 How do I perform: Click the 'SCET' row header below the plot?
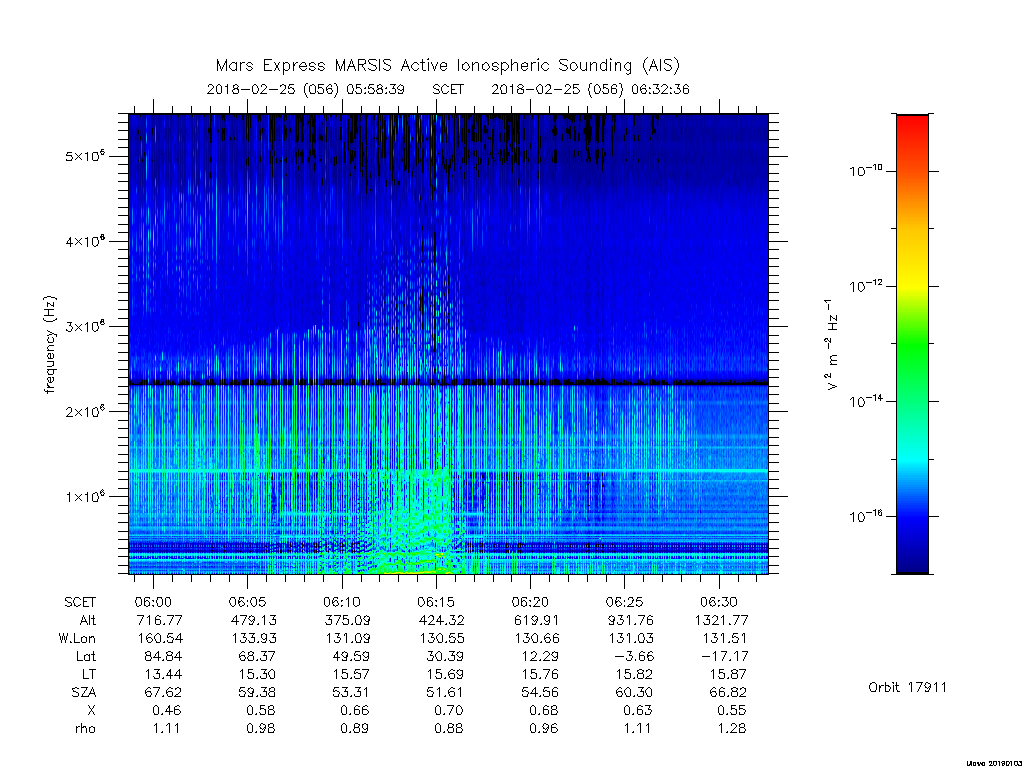pyautogui.click(x=80, y=602)
